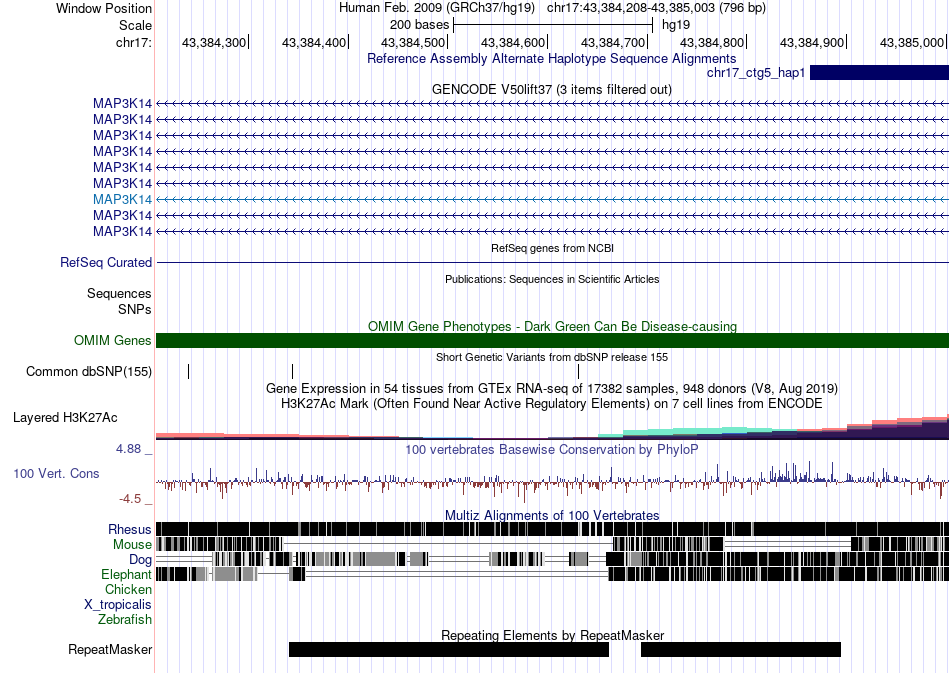Open Repeating Elements by RepeatMasker title
This screenshot has height=673, width=950.
(x=552, y=635)
